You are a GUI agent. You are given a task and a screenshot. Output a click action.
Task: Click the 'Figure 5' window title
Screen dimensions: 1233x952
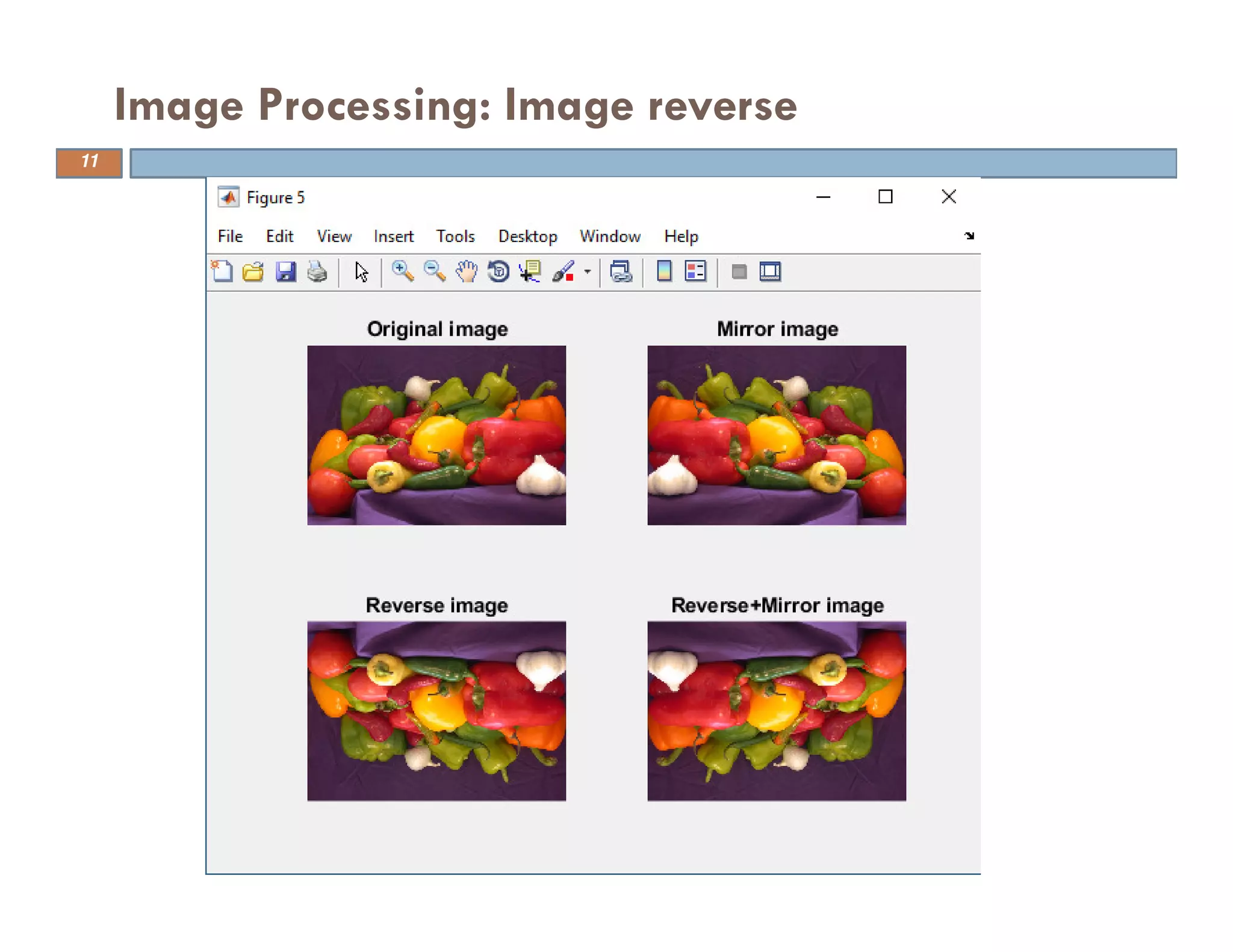coord(276,197)
